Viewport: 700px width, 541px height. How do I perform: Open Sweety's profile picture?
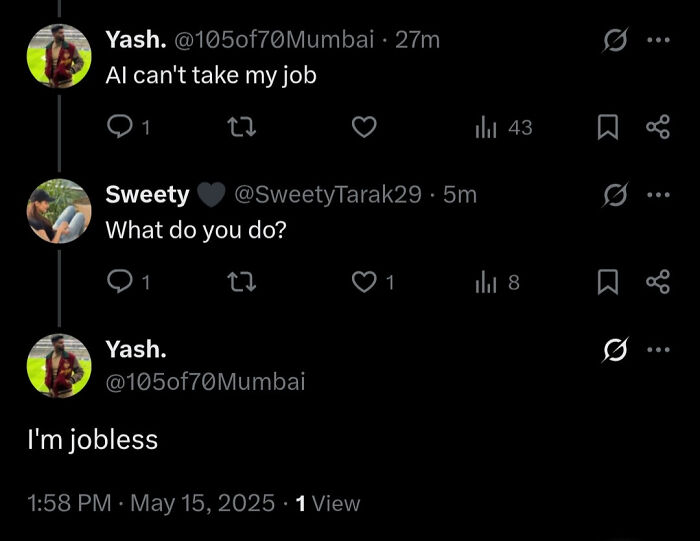pos(59,211)
